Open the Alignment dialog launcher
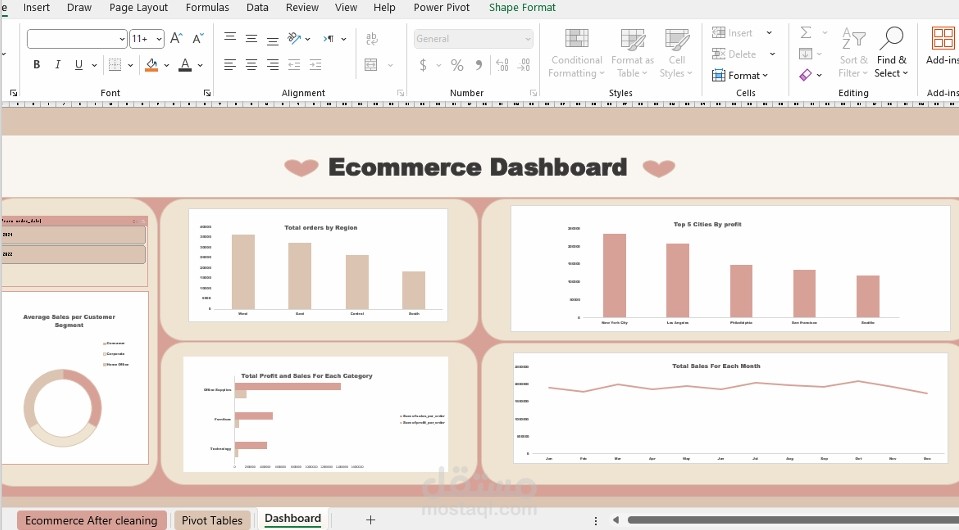 [x=401, y=93]
